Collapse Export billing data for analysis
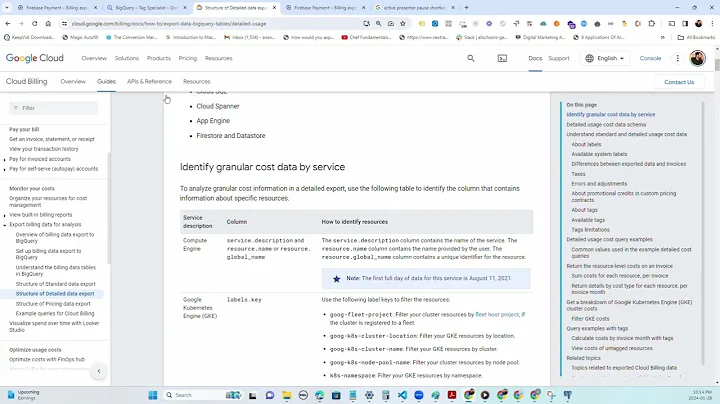The width and height of the screenshot is (720, 404). (x=5, y=225)
